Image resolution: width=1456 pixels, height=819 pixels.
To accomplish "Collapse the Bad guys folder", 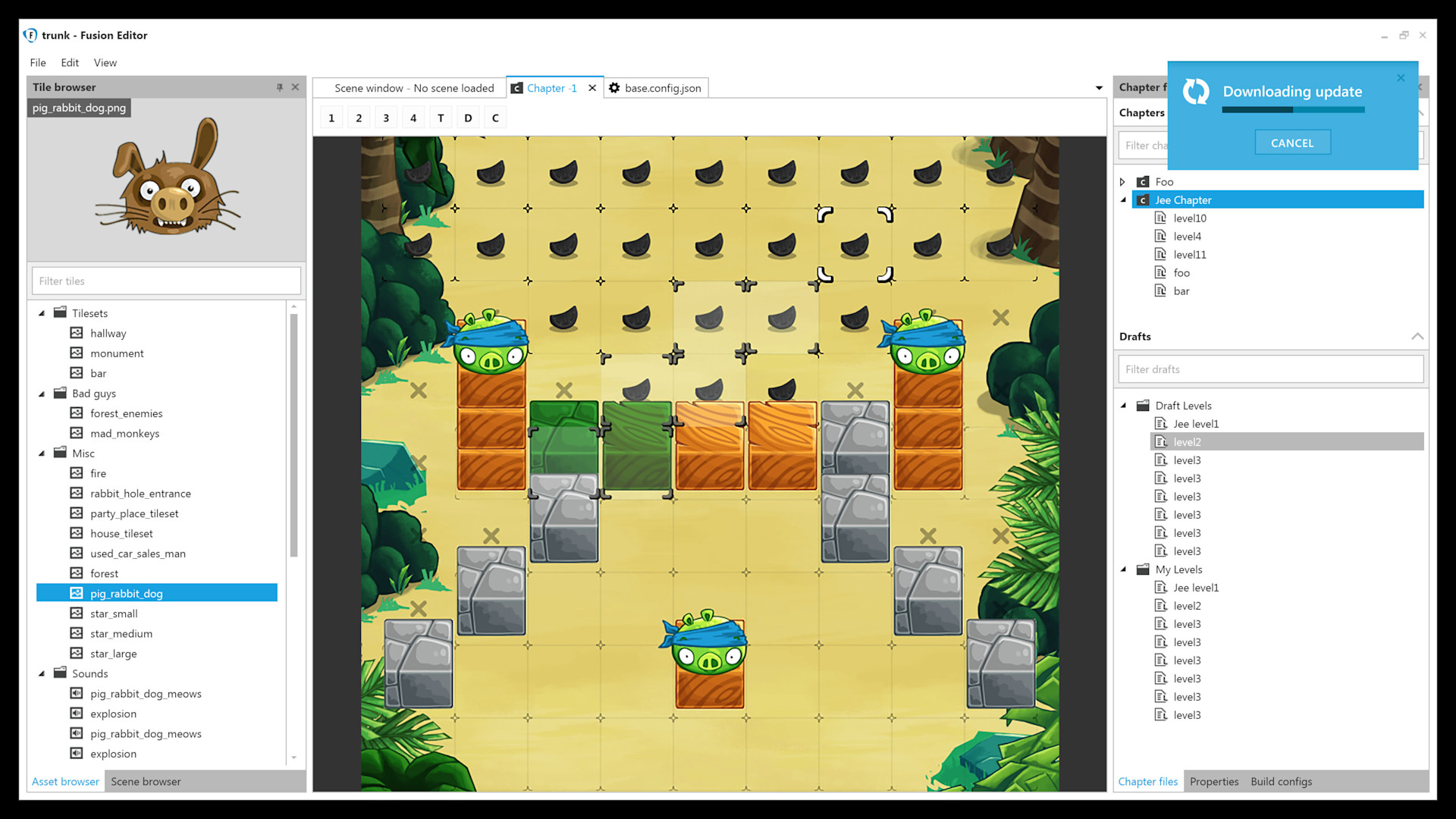I will pos(42,394).
